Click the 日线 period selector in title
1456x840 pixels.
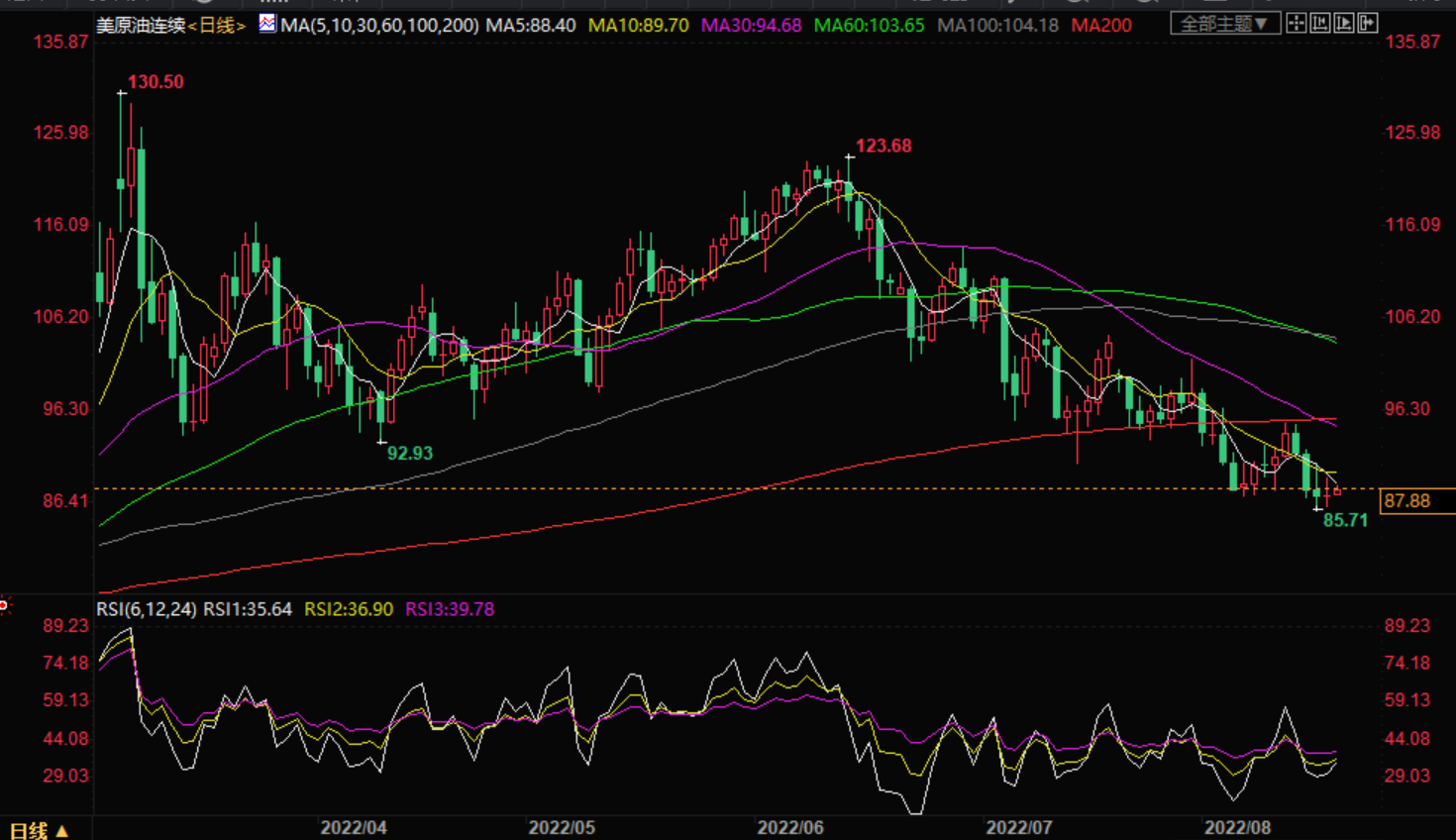coord(217,25)
